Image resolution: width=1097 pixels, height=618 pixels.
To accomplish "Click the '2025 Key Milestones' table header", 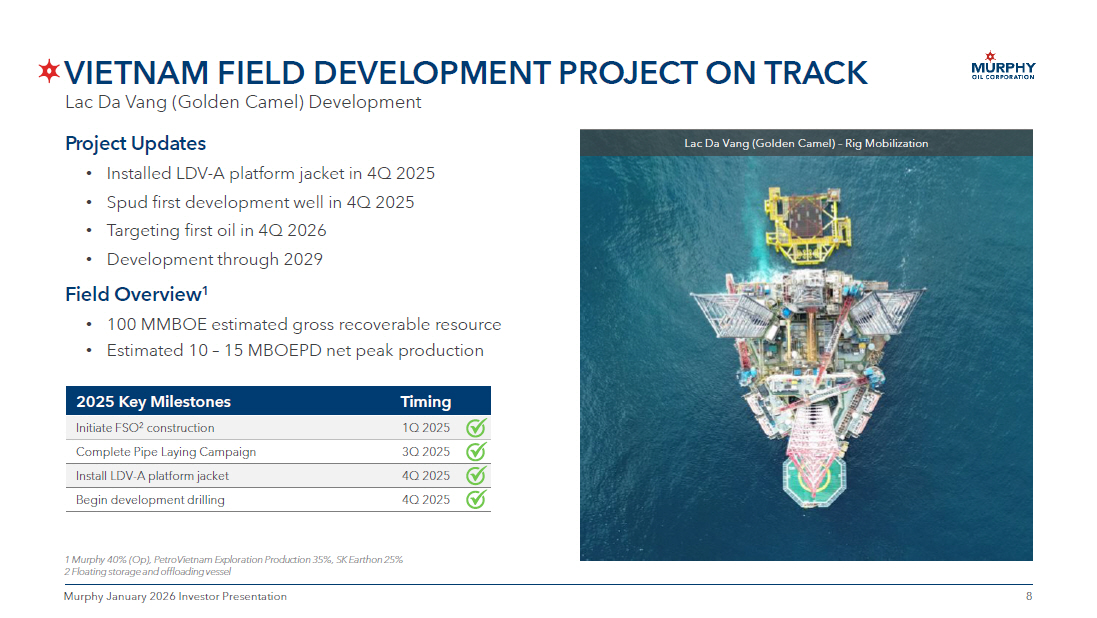I will click(x=153, y=402).
